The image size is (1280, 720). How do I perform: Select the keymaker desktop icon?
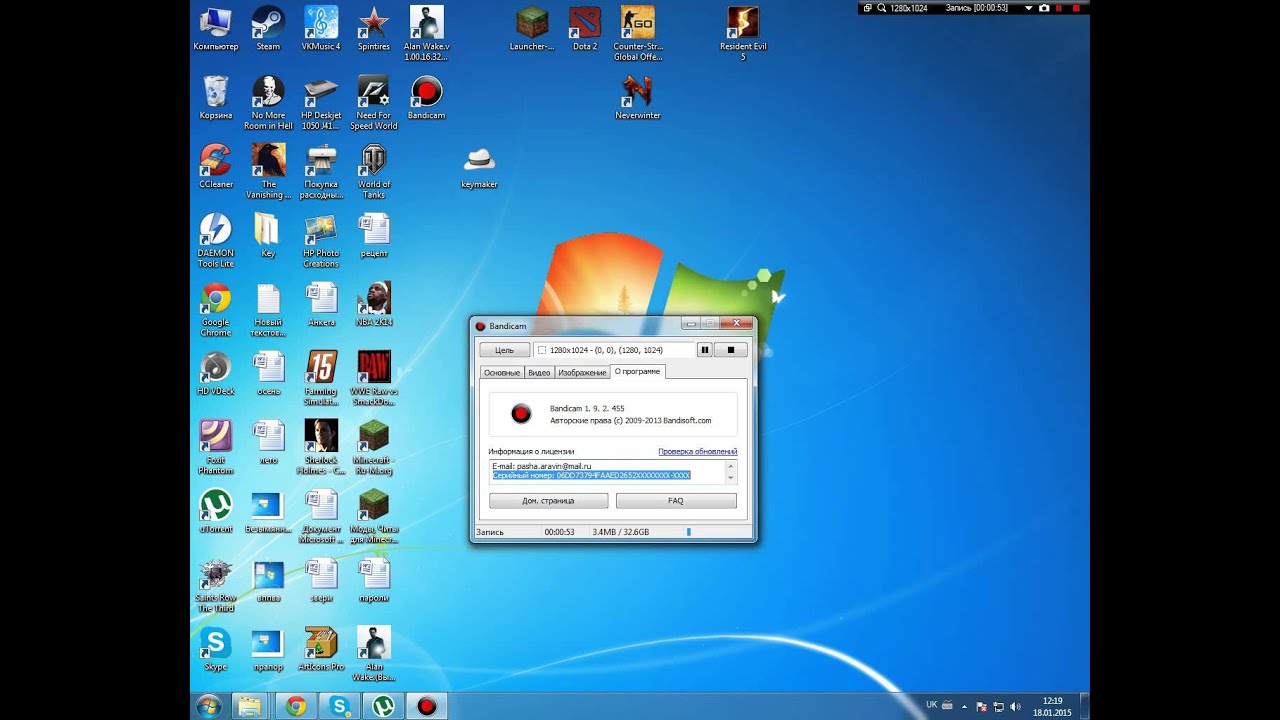[479, 167]
